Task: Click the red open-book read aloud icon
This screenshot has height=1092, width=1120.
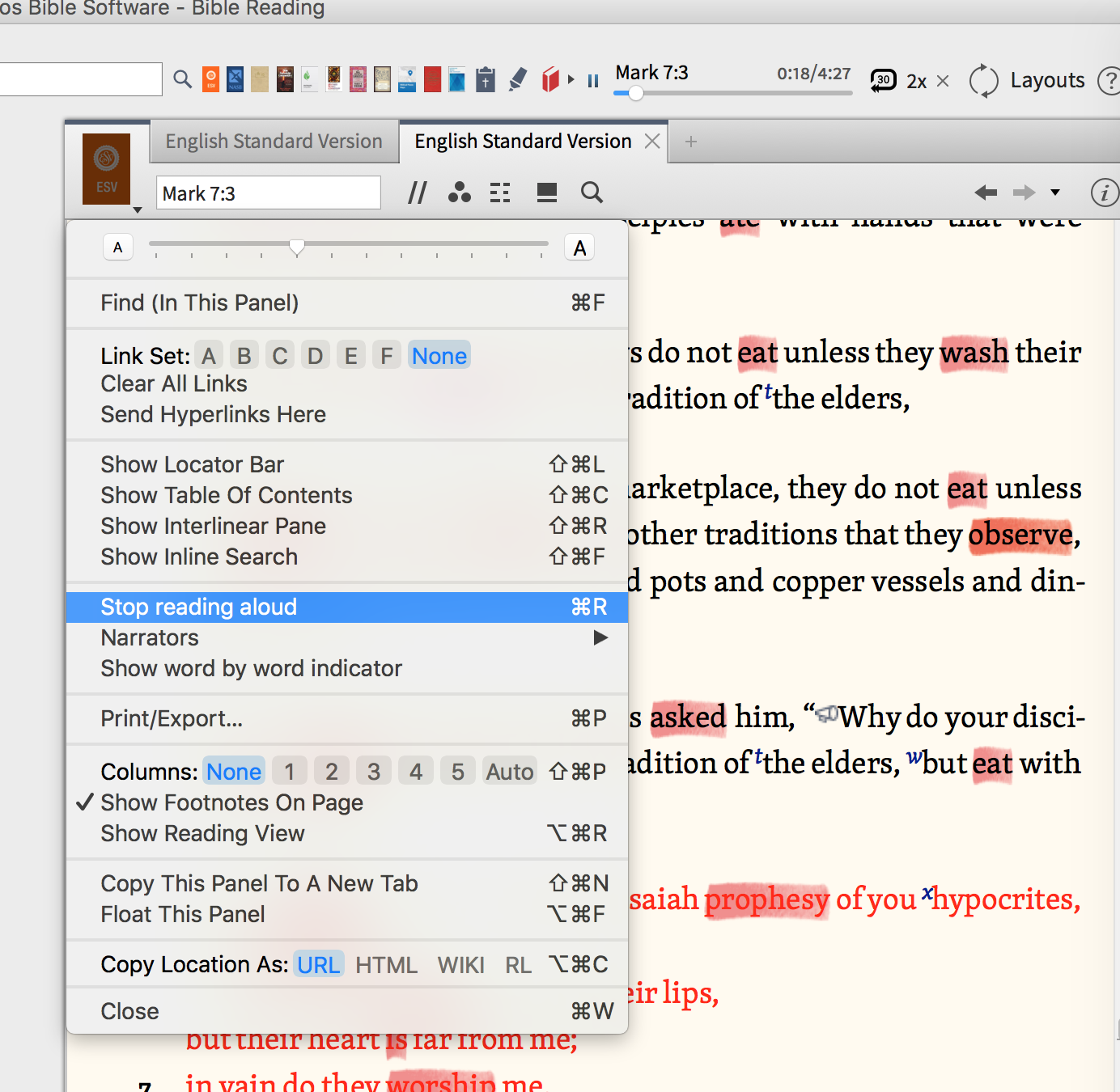Action: point(550,79)
